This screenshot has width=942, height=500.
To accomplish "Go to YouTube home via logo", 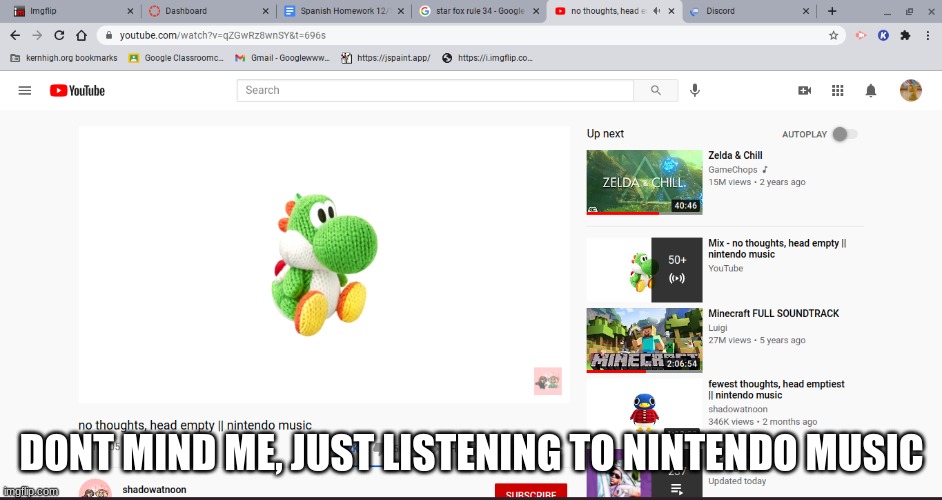I will click(77, 90).
